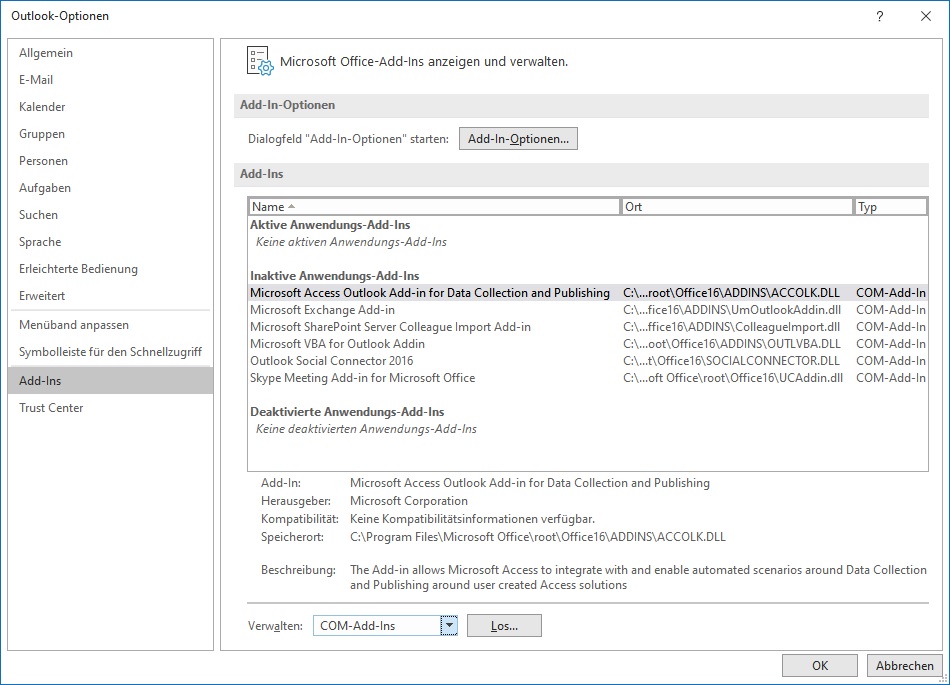
Task: Click the ColleagueImport.dll location cell
Action: point(731,326)
